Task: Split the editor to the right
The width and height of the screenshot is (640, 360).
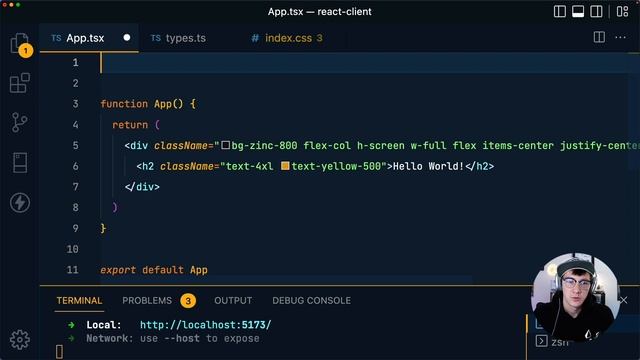Action: 599,38
